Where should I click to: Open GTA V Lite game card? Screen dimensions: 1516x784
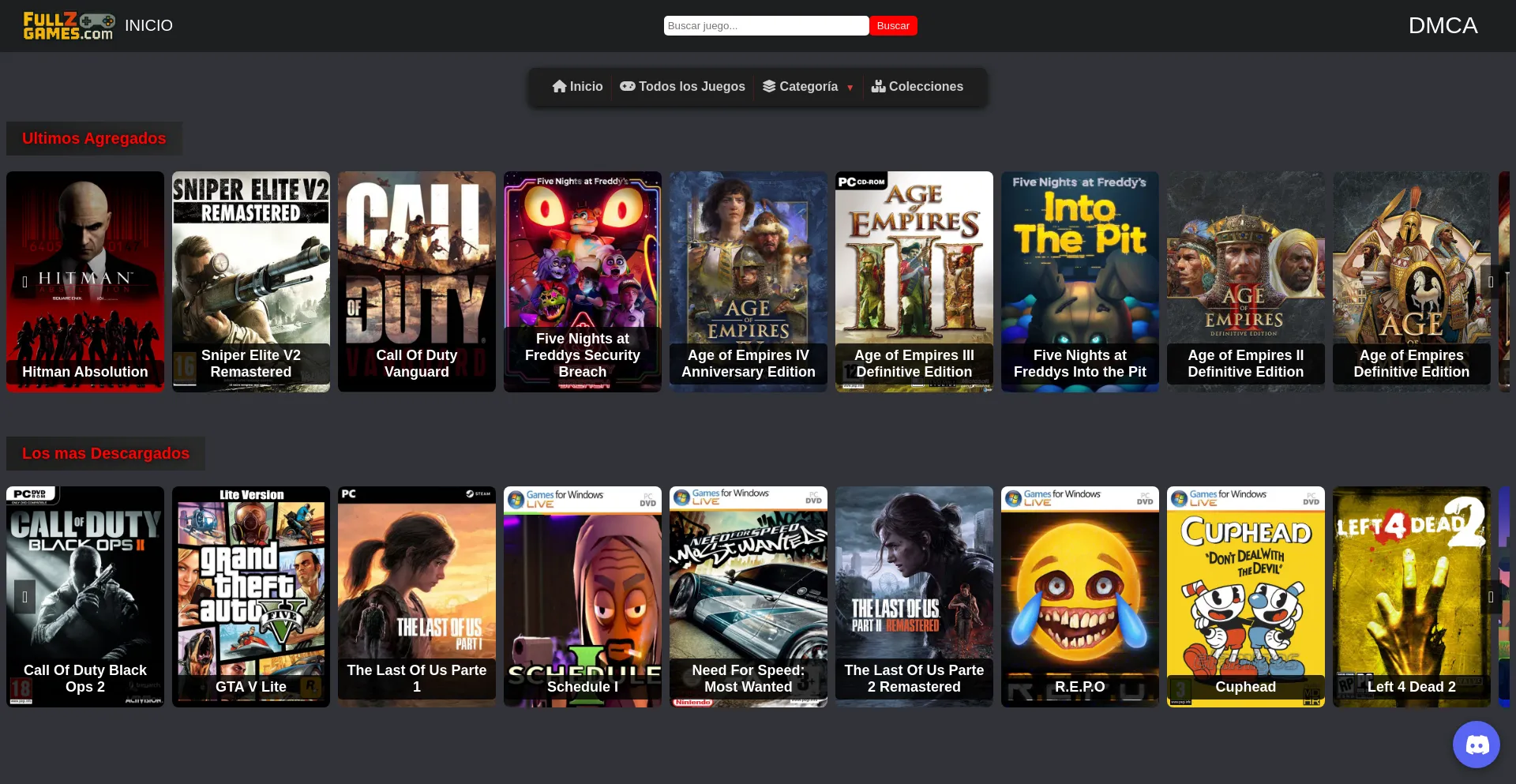click(x=251, y=597)
